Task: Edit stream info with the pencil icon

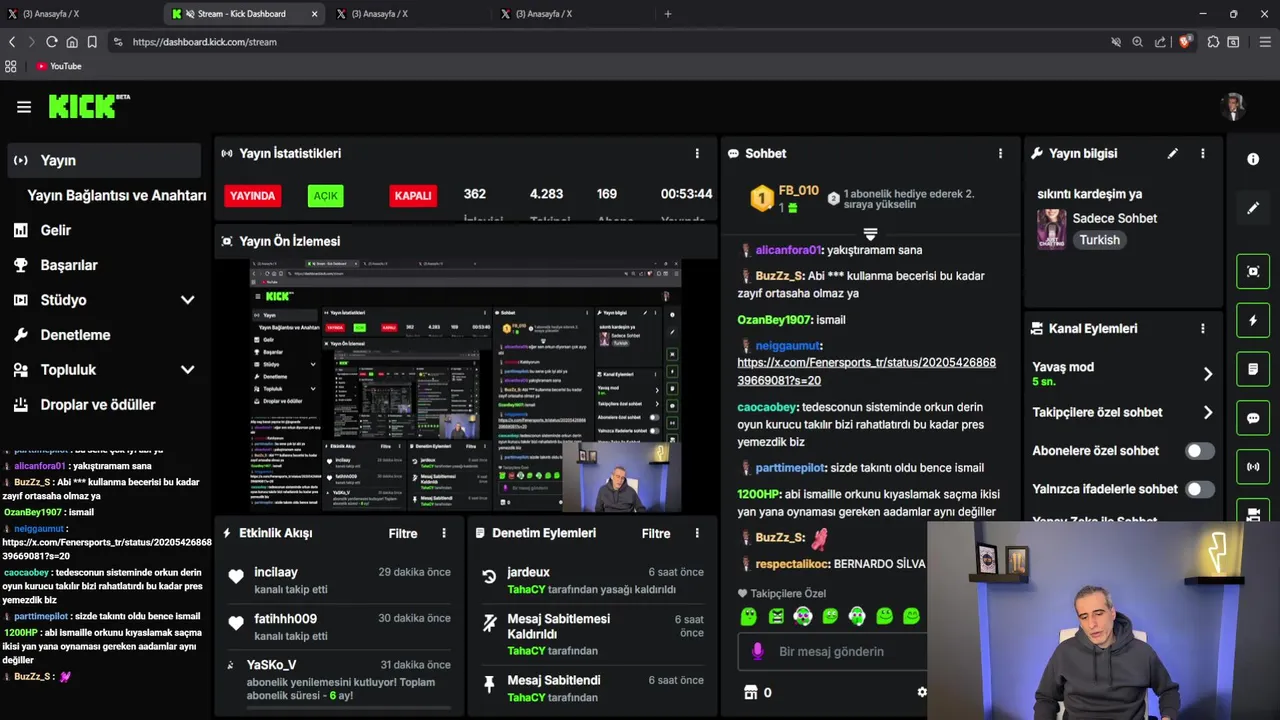Action: (1173, 153)
